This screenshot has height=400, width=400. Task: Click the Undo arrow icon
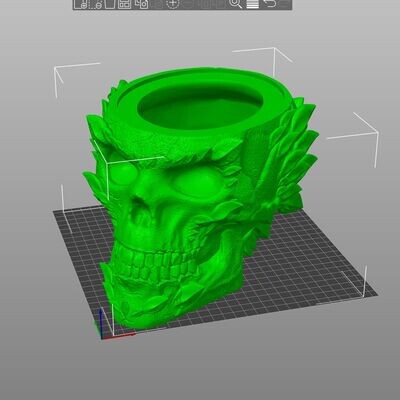(270, 4)
